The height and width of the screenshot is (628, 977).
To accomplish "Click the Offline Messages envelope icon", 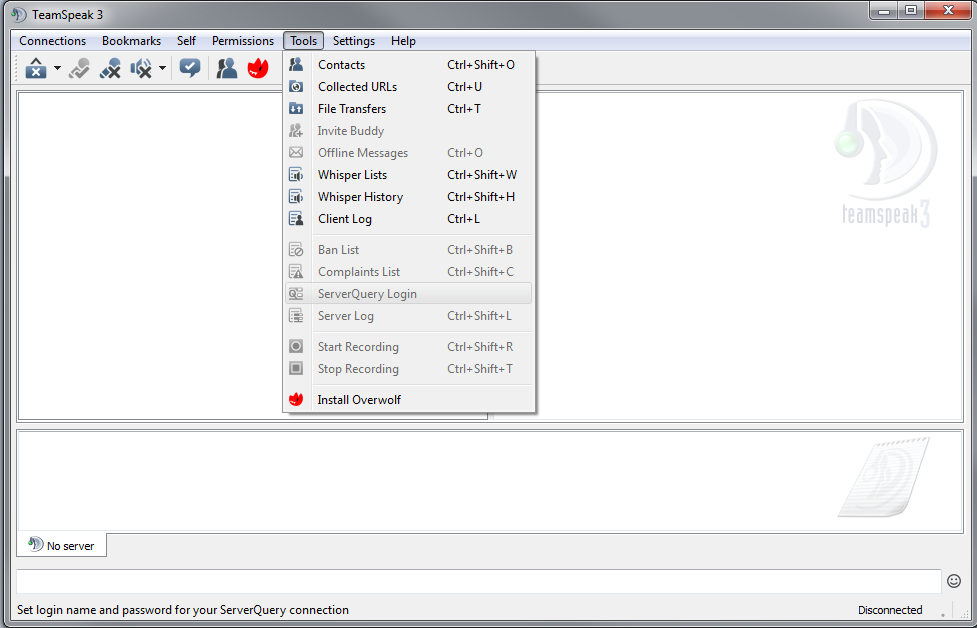I will coord(296,153).
